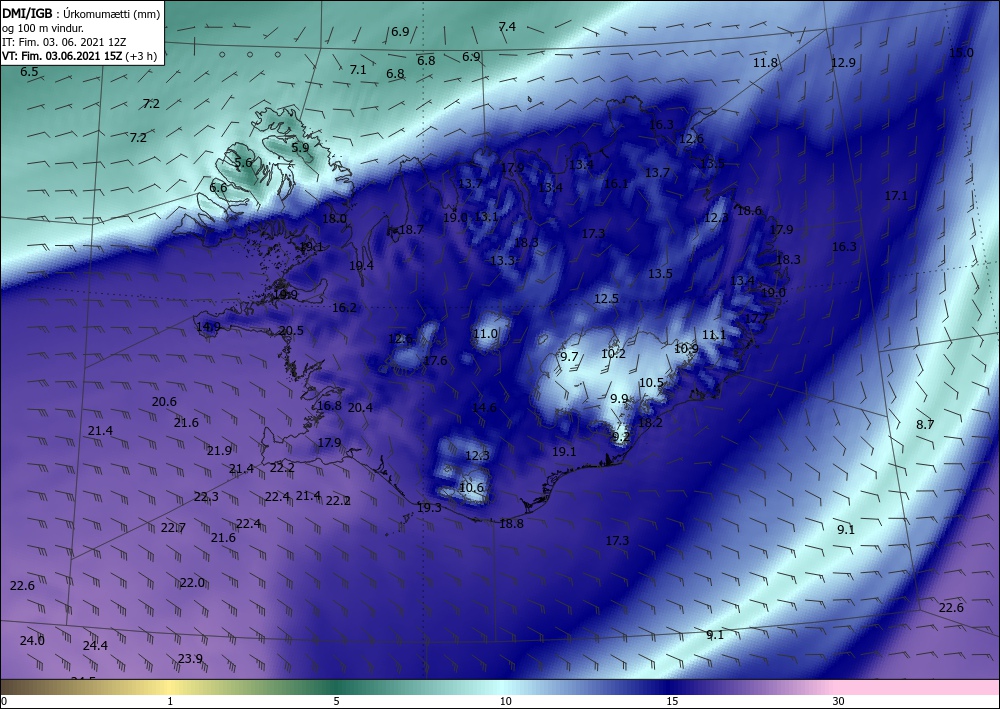
Task: Click the 10.6 value on the southern glacier
Action: click(x=471, y=488)
